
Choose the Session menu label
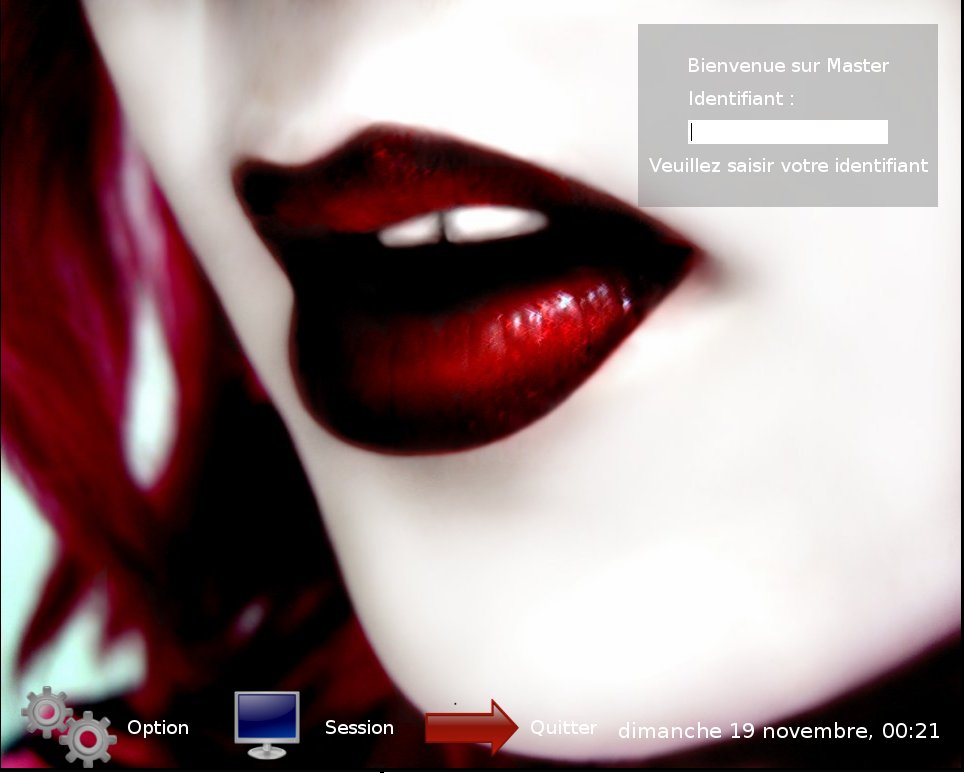[359, 727]
